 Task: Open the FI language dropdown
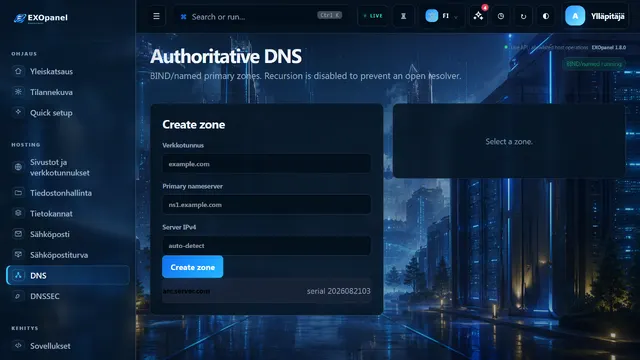tap(442, 16)
